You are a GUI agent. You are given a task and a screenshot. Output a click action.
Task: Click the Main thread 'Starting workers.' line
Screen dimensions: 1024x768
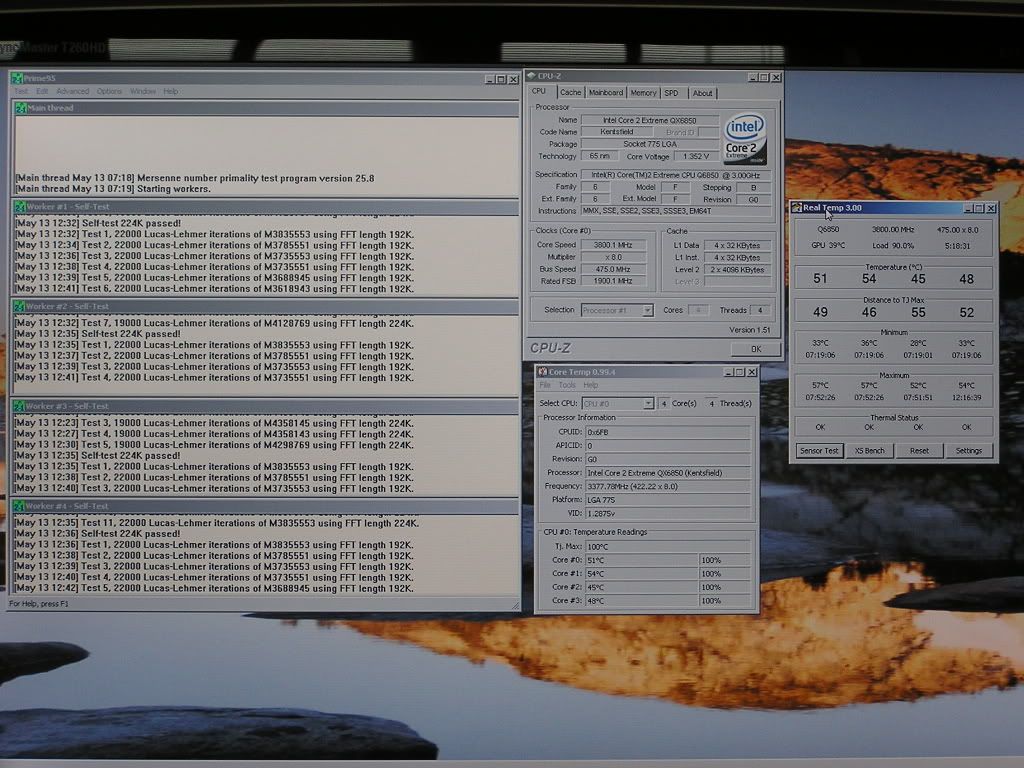[113, 189]
